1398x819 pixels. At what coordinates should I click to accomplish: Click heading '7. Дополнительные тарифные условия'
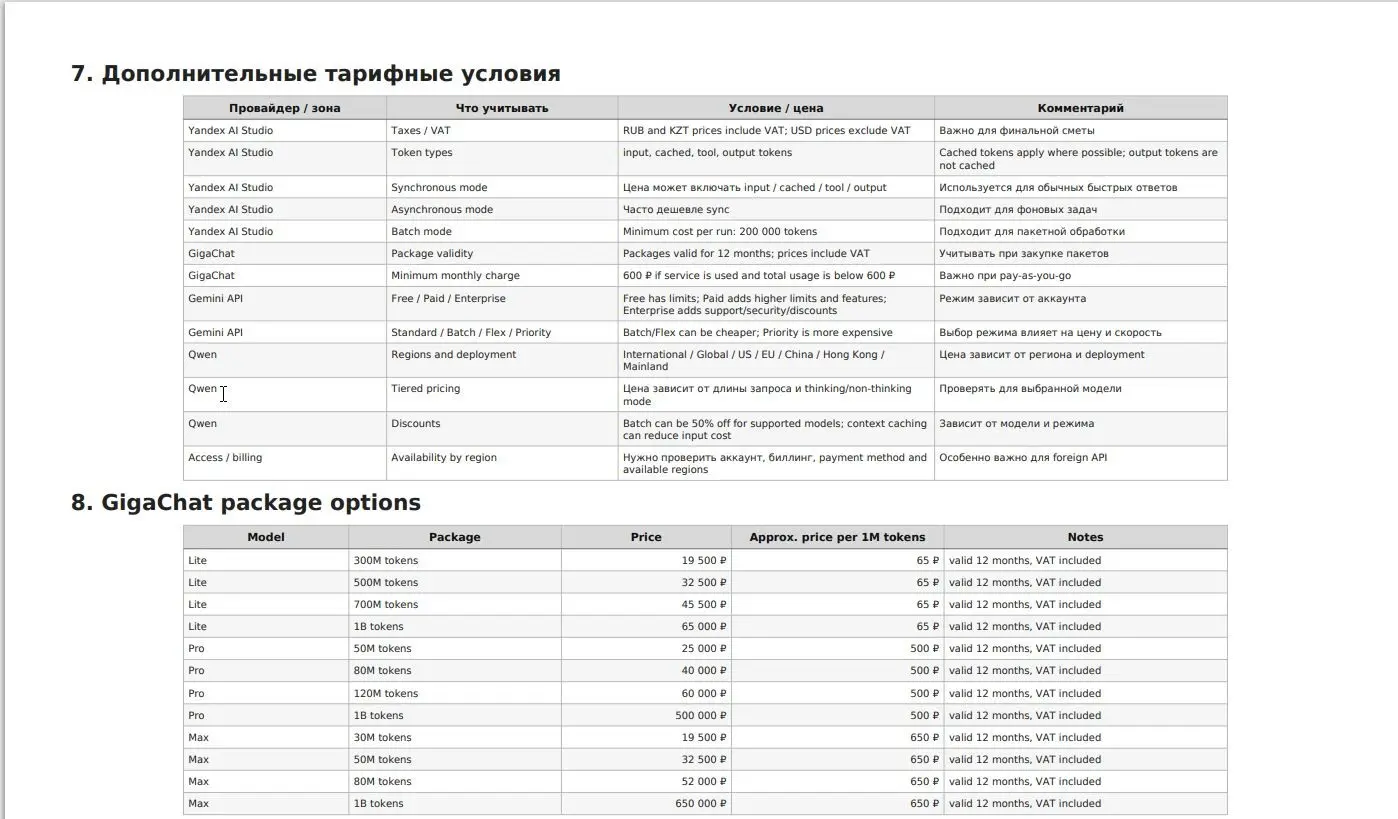tap(315, 74)
